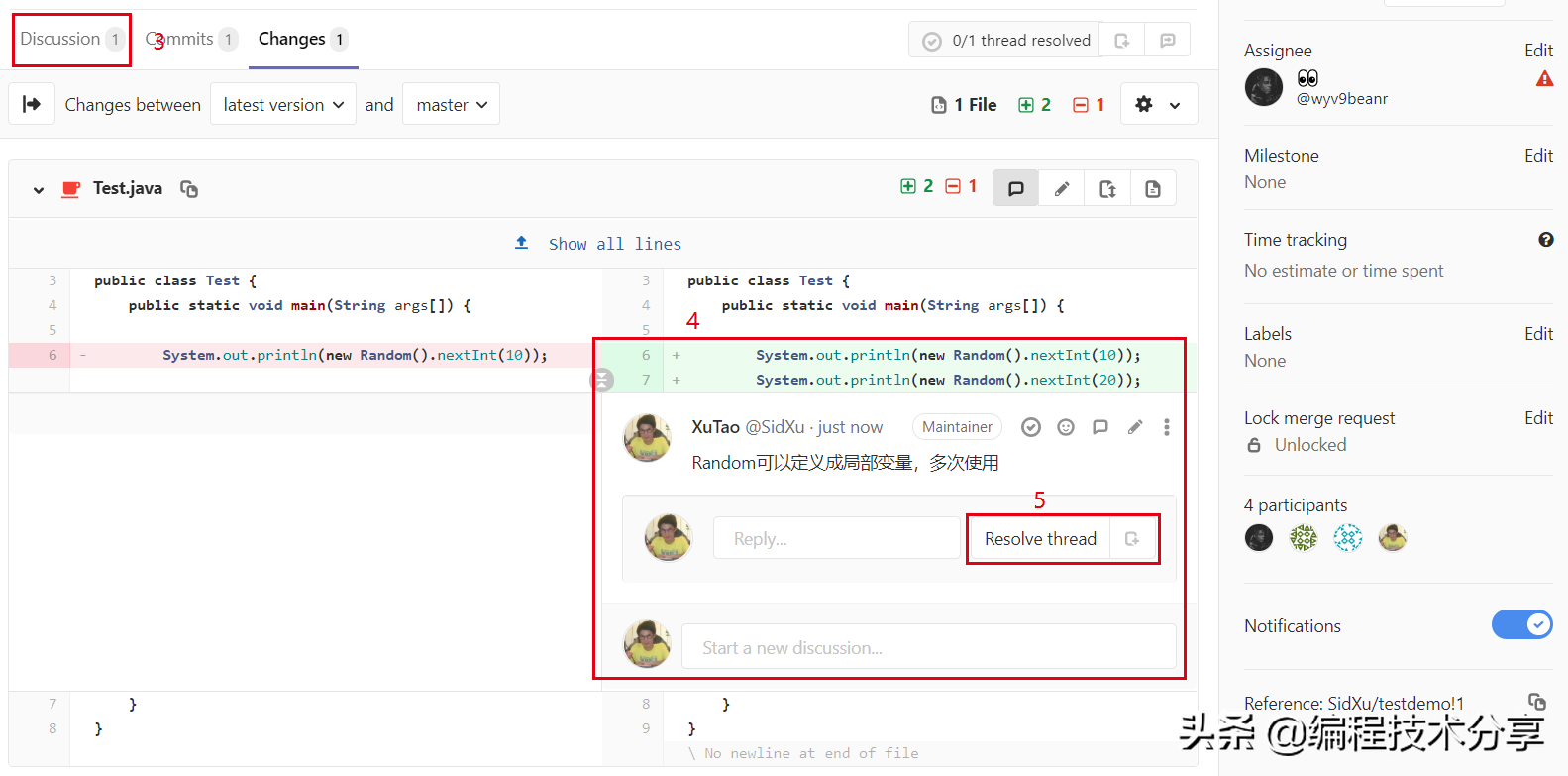Click removed line 6 number on left
This screenshot has width=1568, height=776.
(52, 355)
